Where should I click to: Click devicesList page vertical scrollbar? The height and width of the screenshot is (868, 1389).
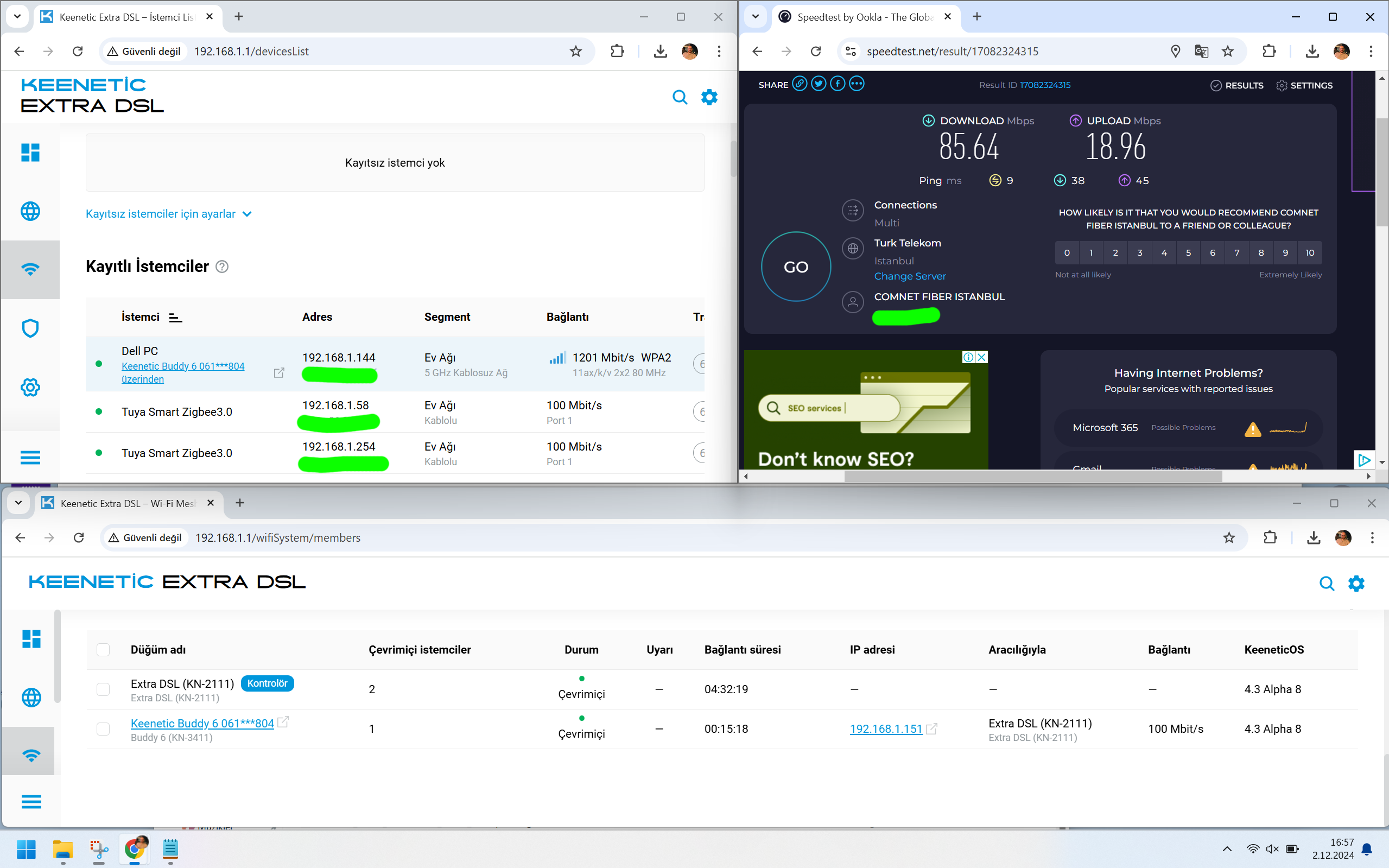pyautogui.click(x=733, y=158)
